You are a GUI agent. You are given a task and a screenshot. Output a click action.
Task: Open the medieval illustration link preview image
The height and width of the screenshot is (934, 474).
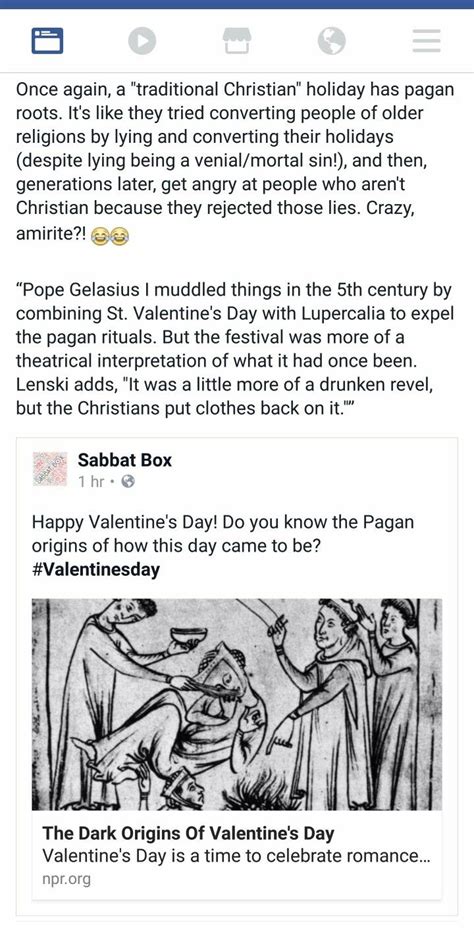coord(237,704)
